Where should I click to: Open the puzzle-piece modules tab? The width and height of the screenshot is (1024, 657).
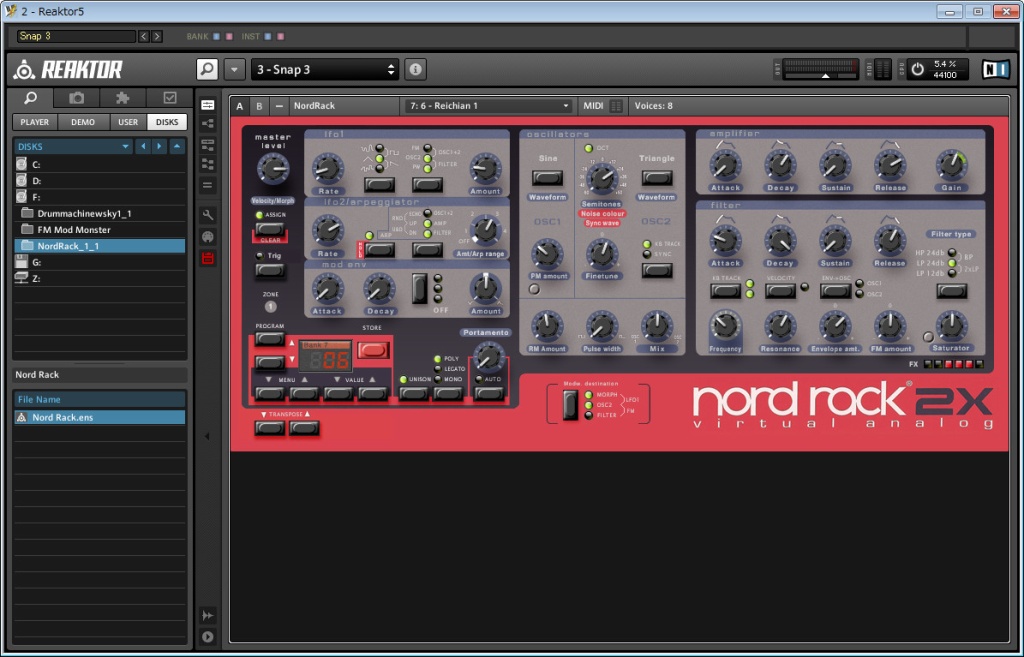pyautogui.click(x=122, y=98)
